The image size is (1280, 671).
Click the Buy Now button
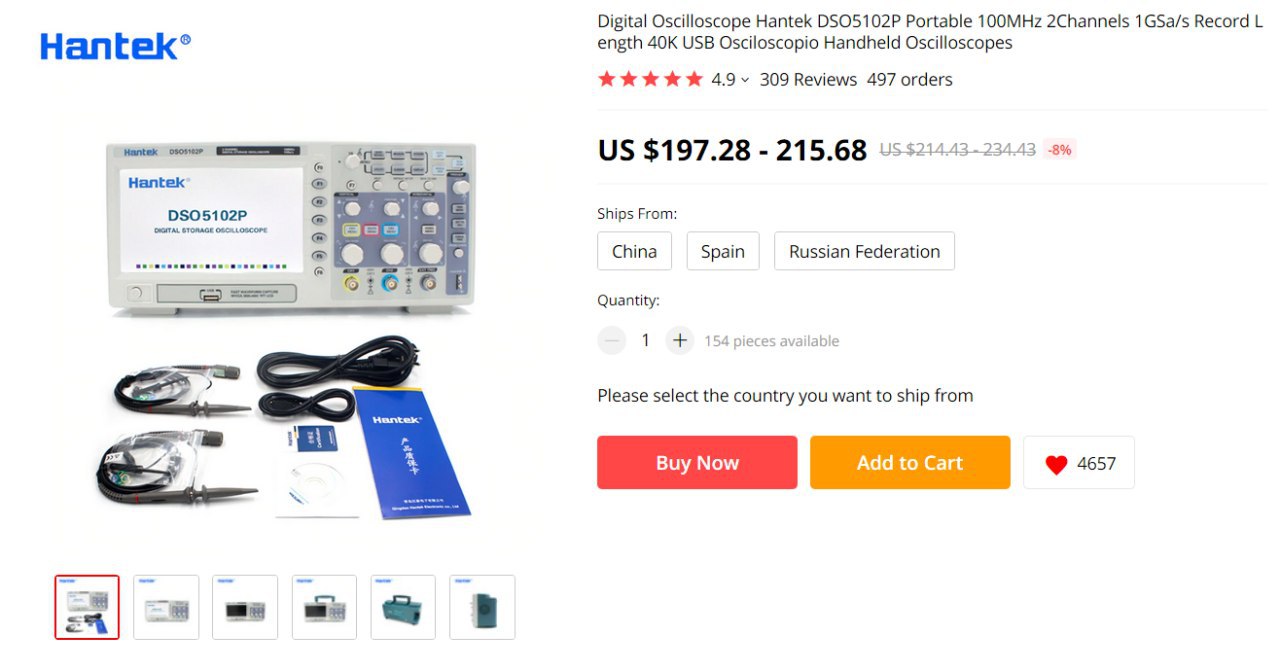pyautogui.click(x=697, y=463)
